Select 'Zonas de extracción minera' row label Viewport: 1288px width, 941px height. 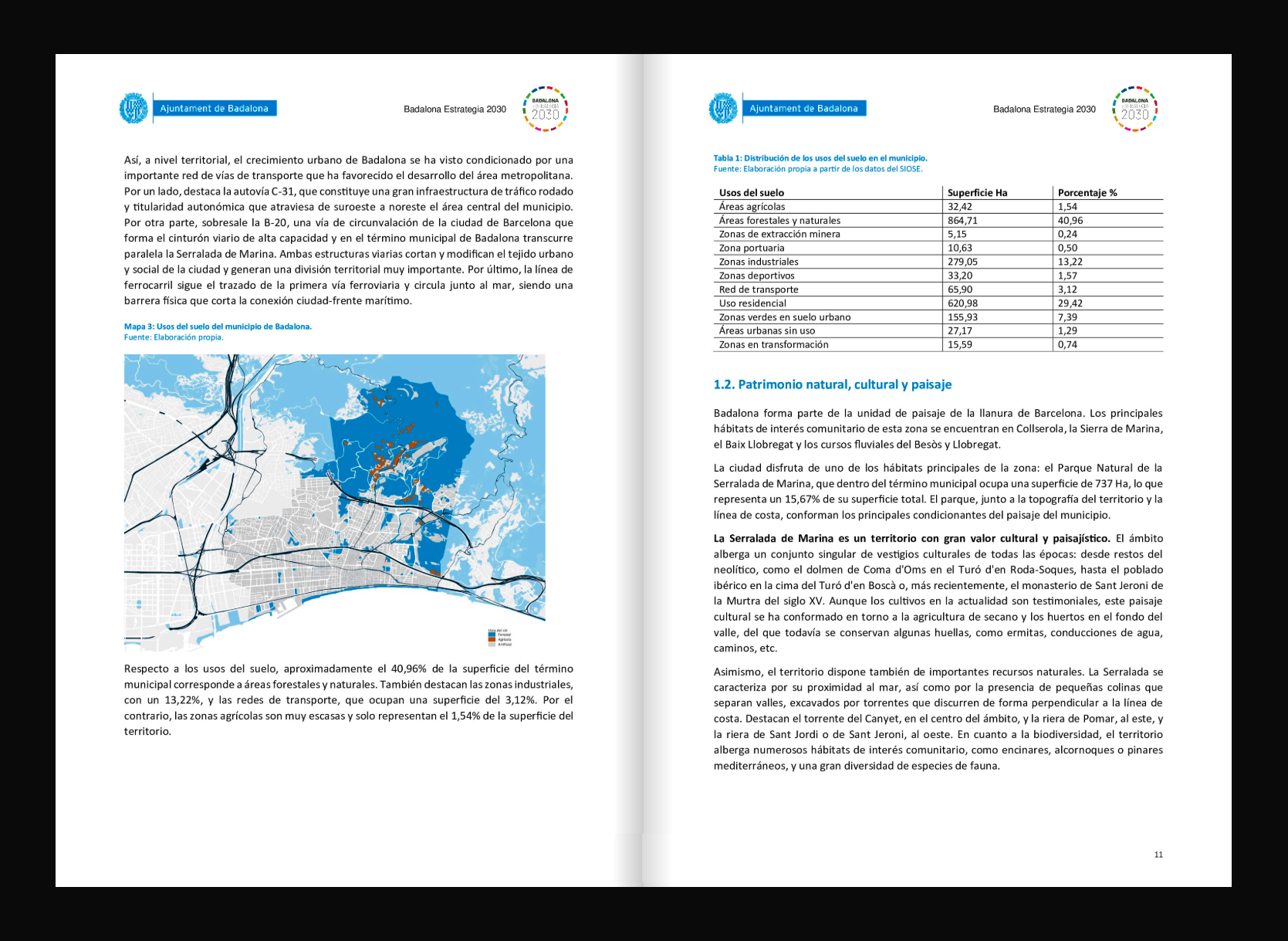click(x=779, y=235)
